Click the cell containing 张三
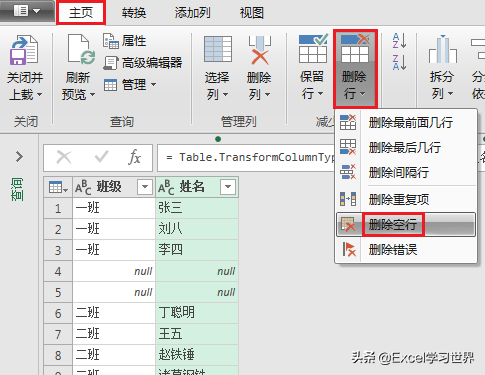The width and height of the screenshot is (485, 375). pyautogui.click(x=197, y=208)
